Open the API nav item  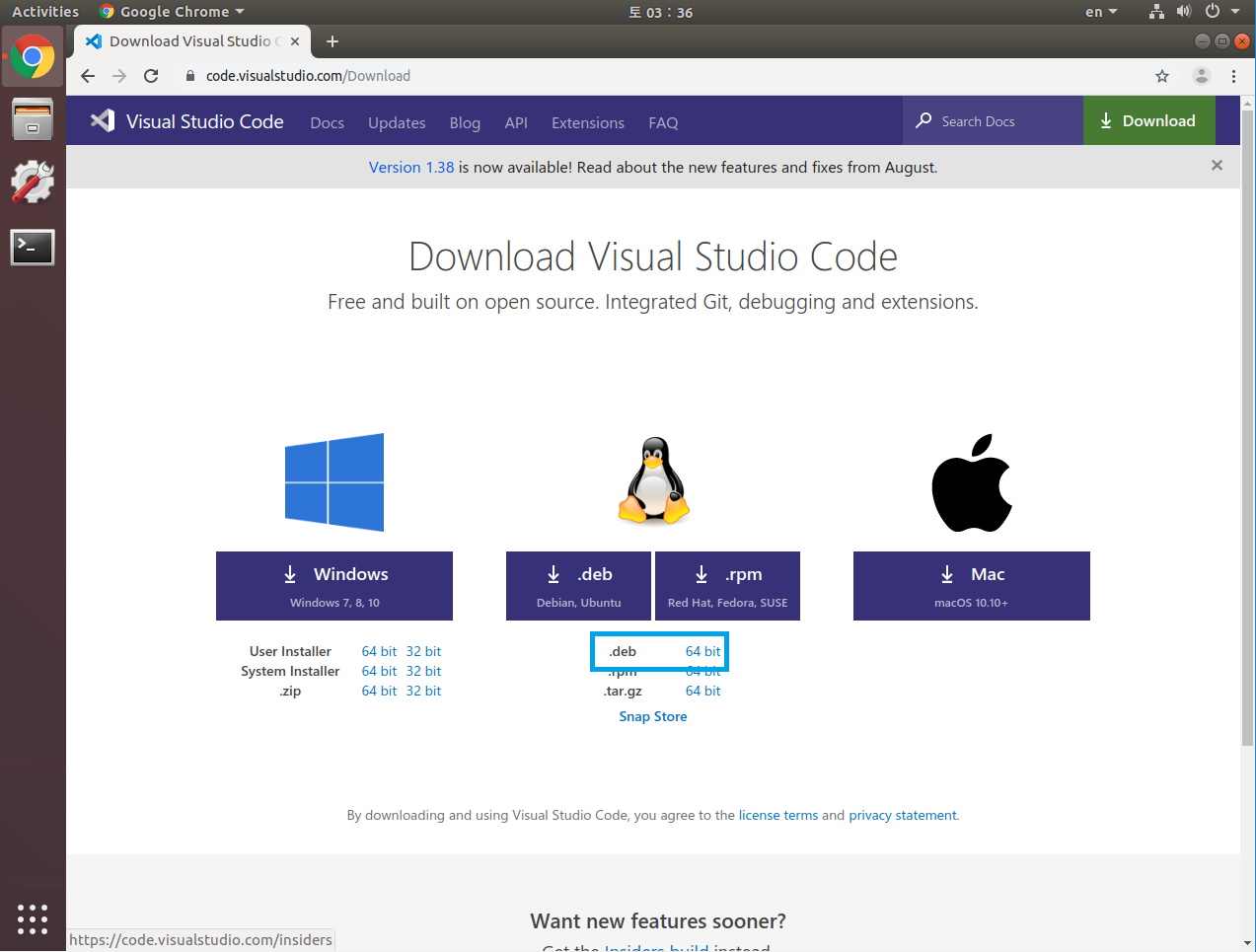pos(516,122)
